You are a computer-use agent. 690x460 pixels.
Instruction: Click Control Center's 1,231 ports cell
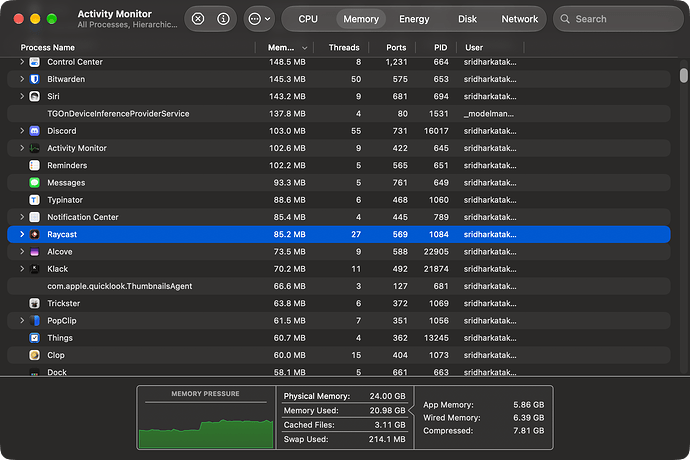click(396, 62)
